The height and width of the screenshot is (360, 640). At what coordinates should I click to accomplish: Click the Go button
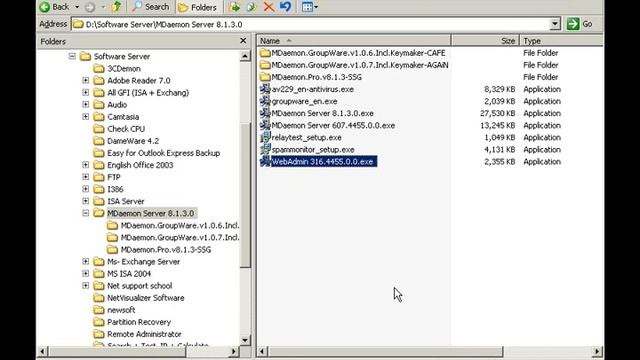pos(580,24)
